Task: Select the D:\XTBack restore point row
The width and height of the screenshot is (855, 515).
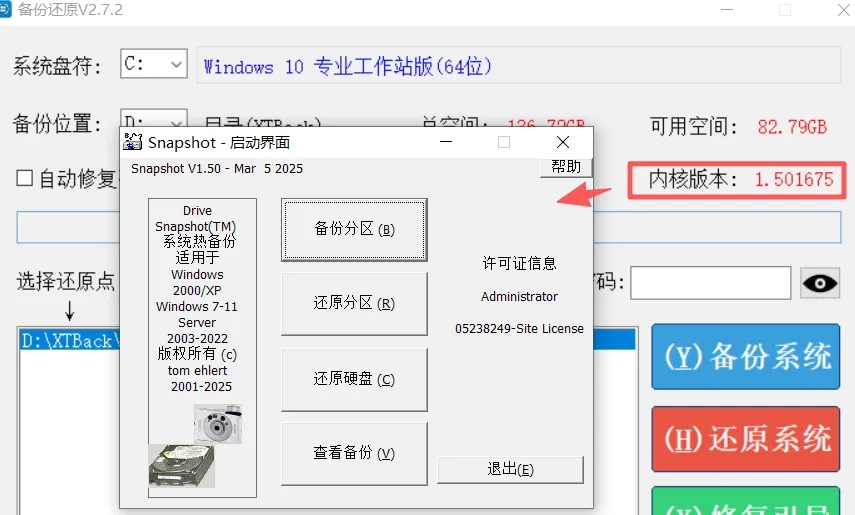Action: 69,340
